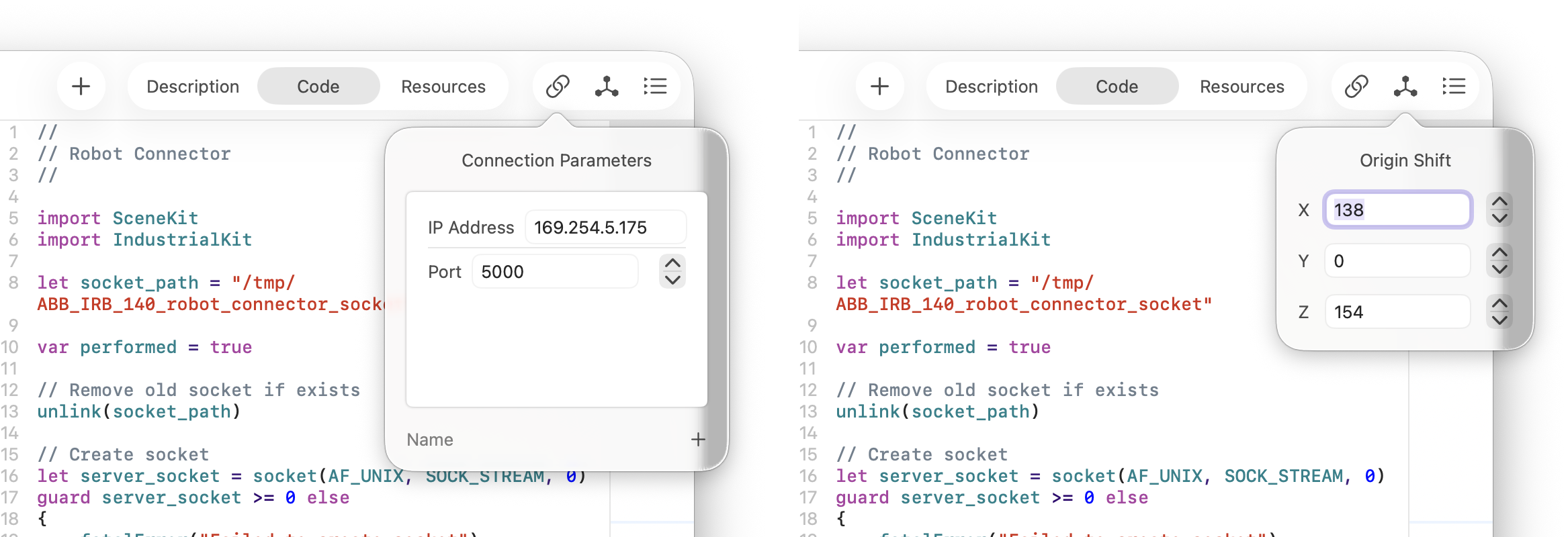1568x537 pixels.
Task: Increment the Z origin shift stepper
Action: 1499,303
